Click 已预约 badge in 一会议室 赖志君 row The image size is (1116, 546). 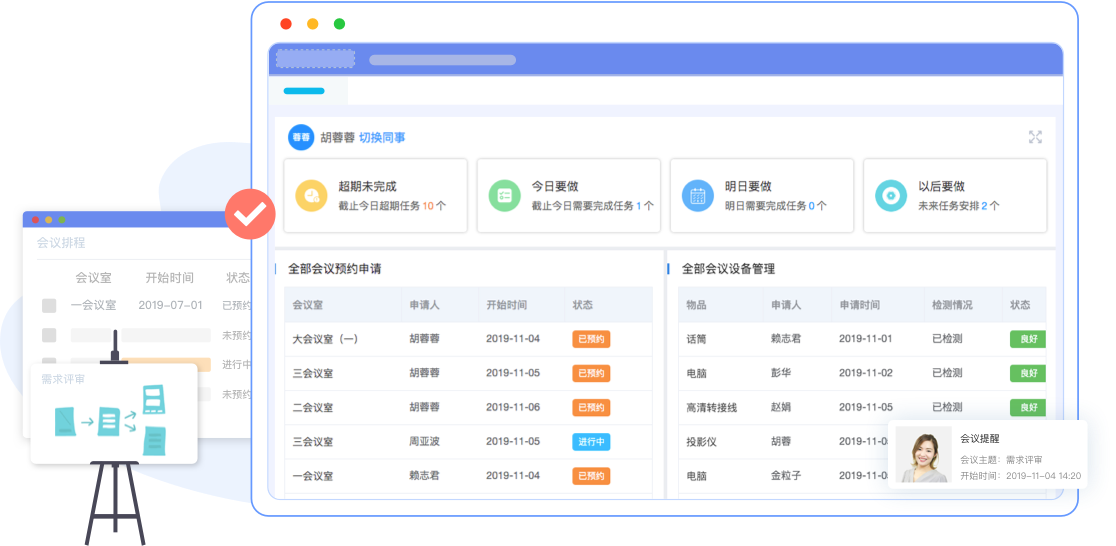point(591,476)
